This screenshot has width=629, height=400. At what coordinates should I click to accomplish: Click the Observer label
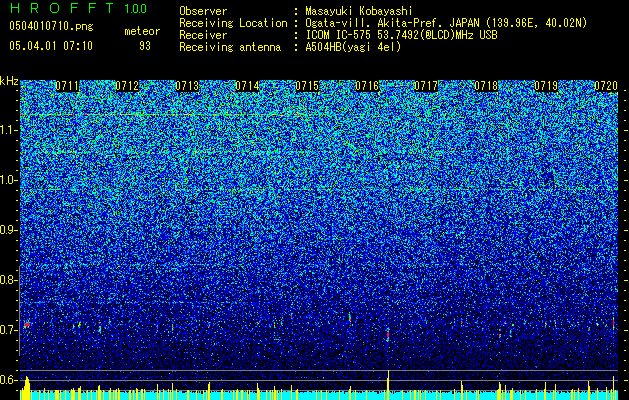[x=203, y=11]
